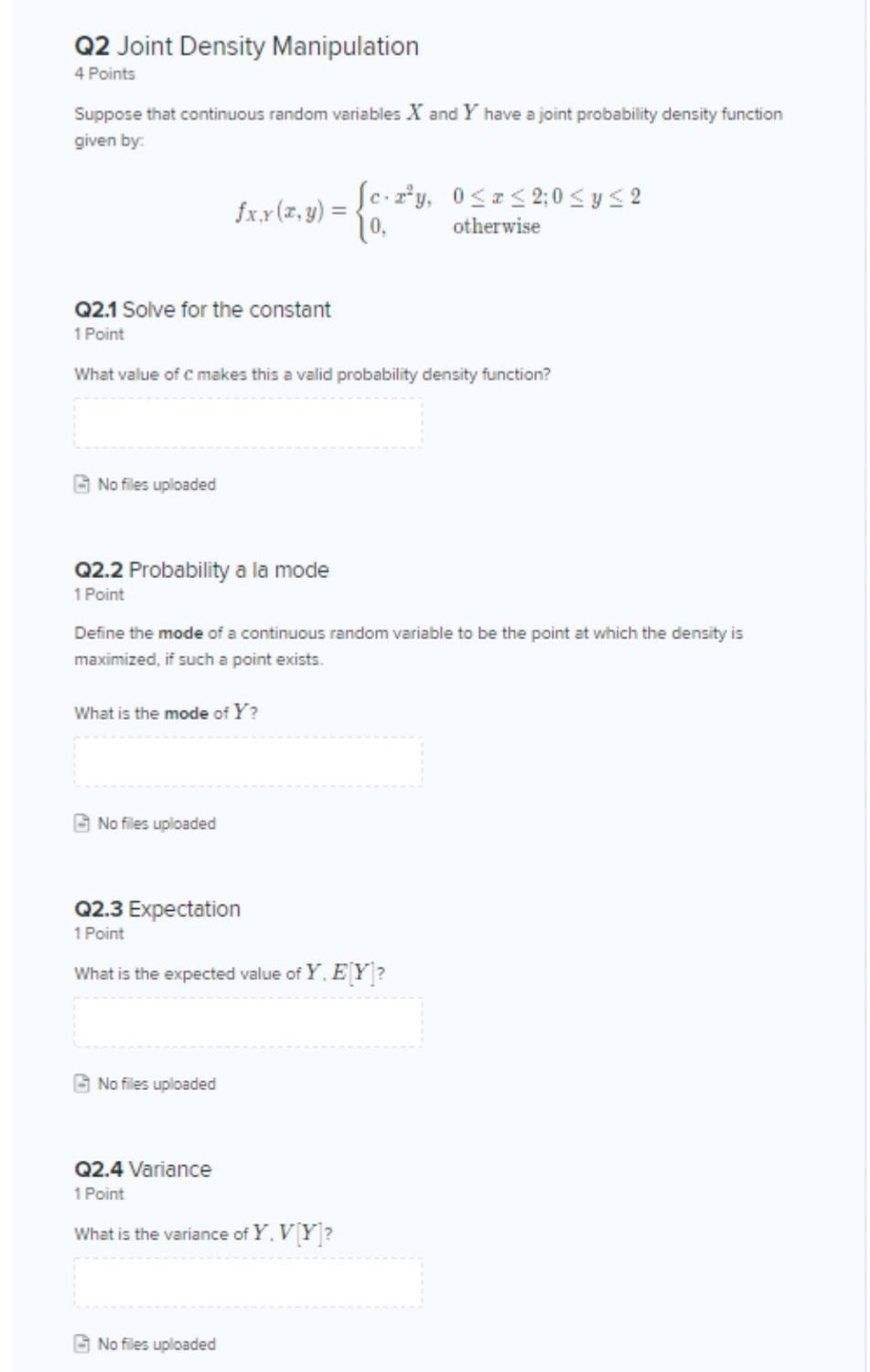870x1372 pixels.
Task: Click the file icon below the Q2.1 answer box
Action: (81, 484)
